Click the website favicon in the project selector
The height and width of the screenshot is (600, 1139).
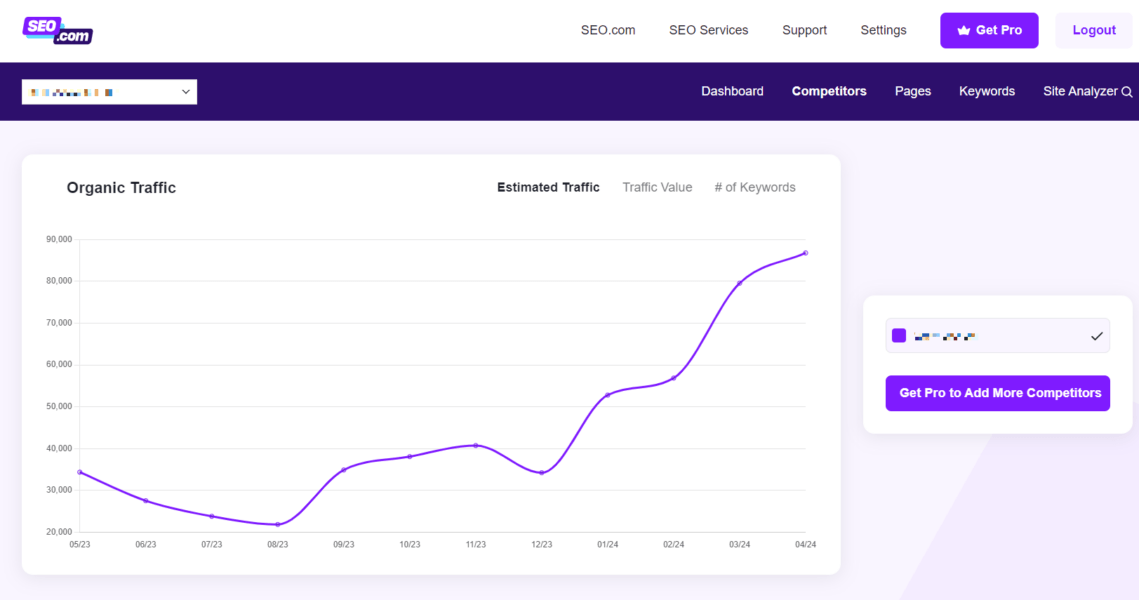click(x=32, y=91)
